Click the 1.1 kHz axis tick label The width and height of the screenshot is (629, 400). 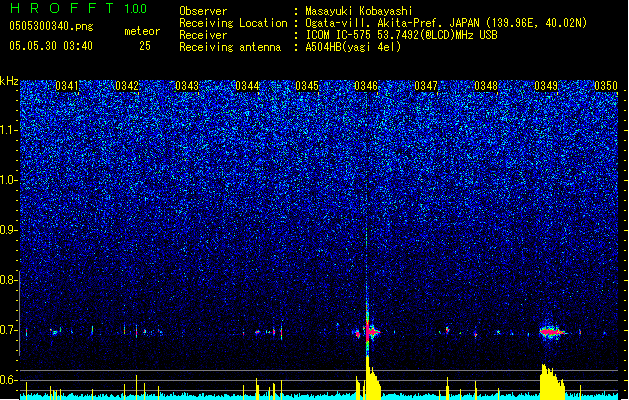coord(8,130)
